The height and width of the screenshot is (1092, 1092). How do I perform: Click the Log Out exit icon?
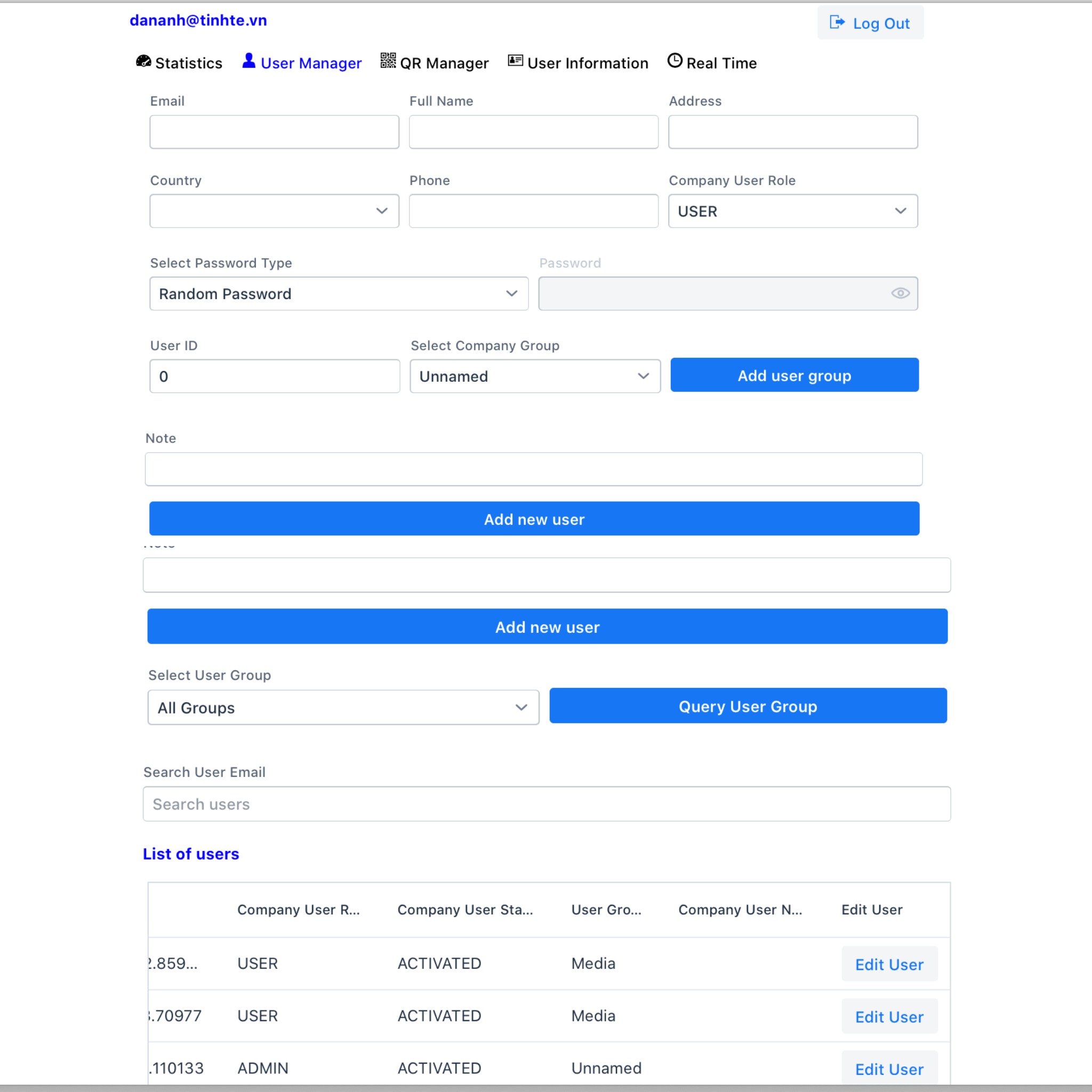point(837,22)
